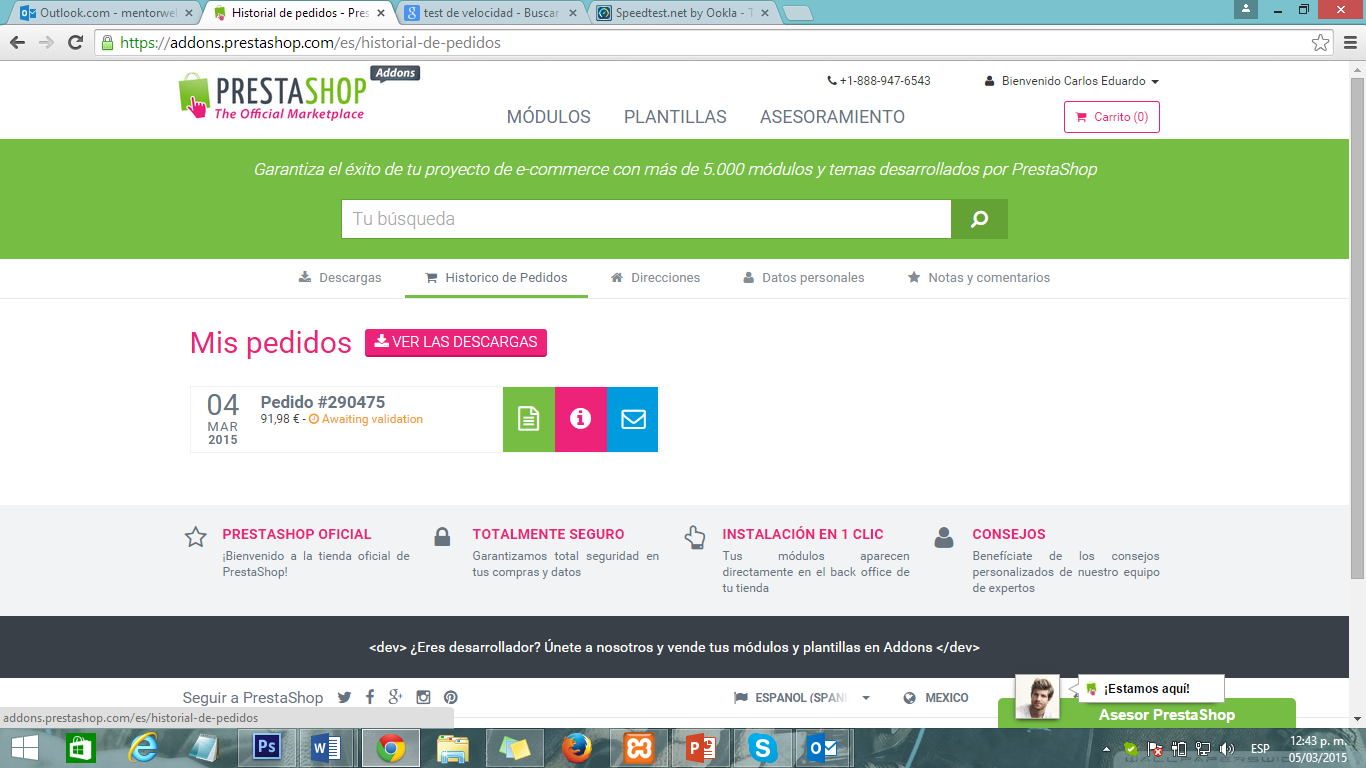
Task: Open the Datos personales tab
Action: click(x=803, y=278)
